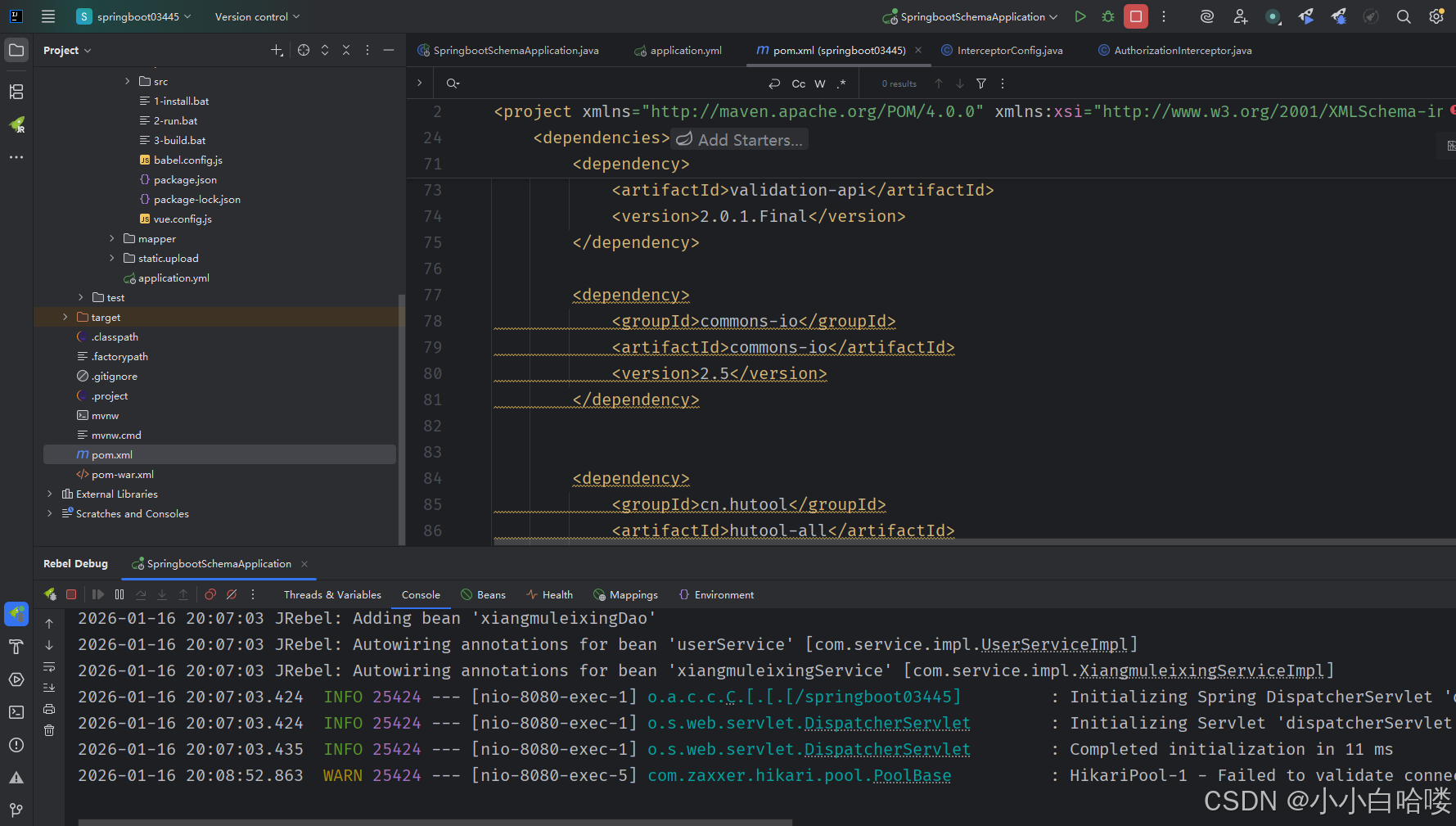
Task: Expand the src folder
Action: pyautogui.click(x=128, y=81)
